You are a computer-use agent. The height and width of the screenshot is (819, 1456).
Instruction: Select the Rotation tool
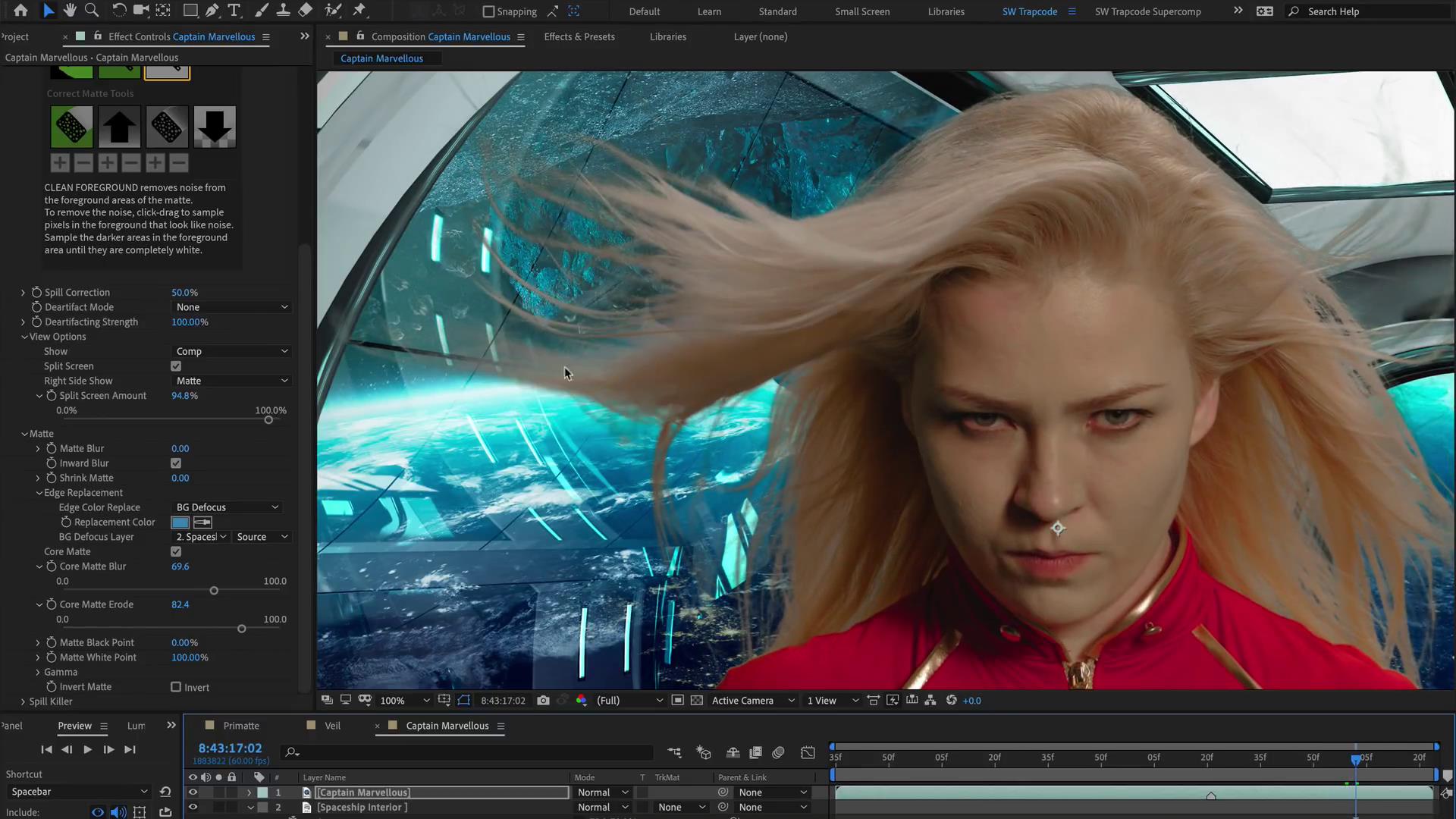[x=119, y=11]
